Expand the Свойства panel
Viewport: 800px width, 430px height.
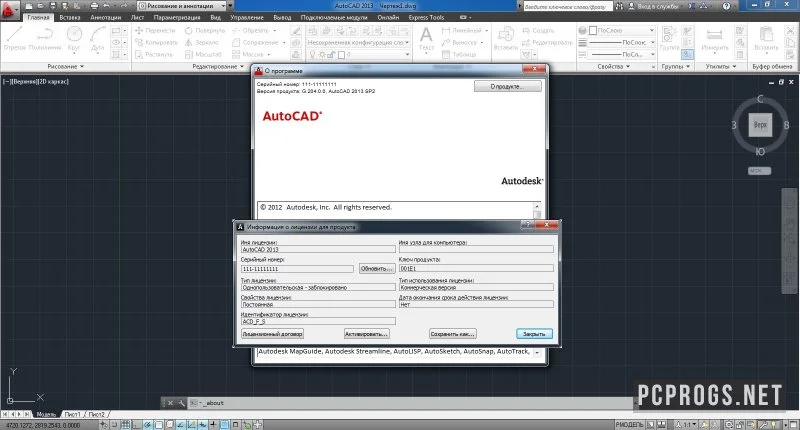point(613,66)
